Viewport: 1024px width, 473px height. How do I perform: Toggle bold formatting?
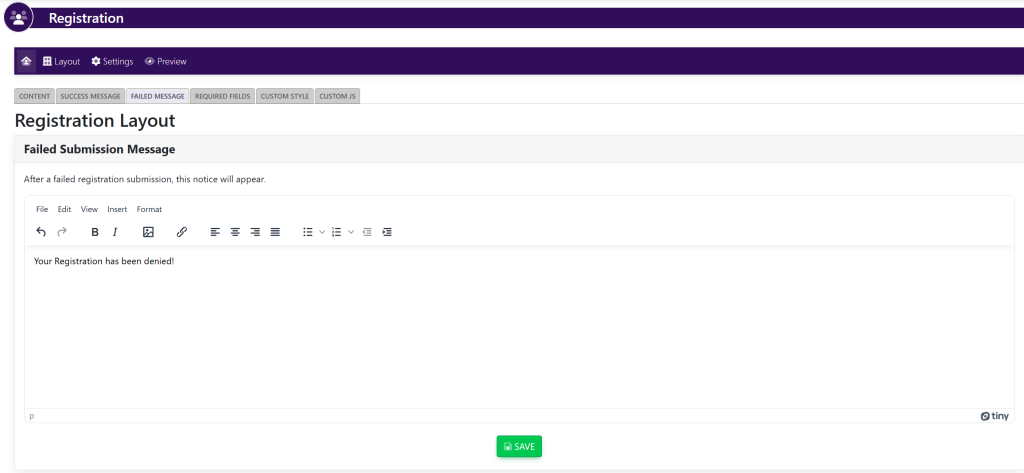95,232
